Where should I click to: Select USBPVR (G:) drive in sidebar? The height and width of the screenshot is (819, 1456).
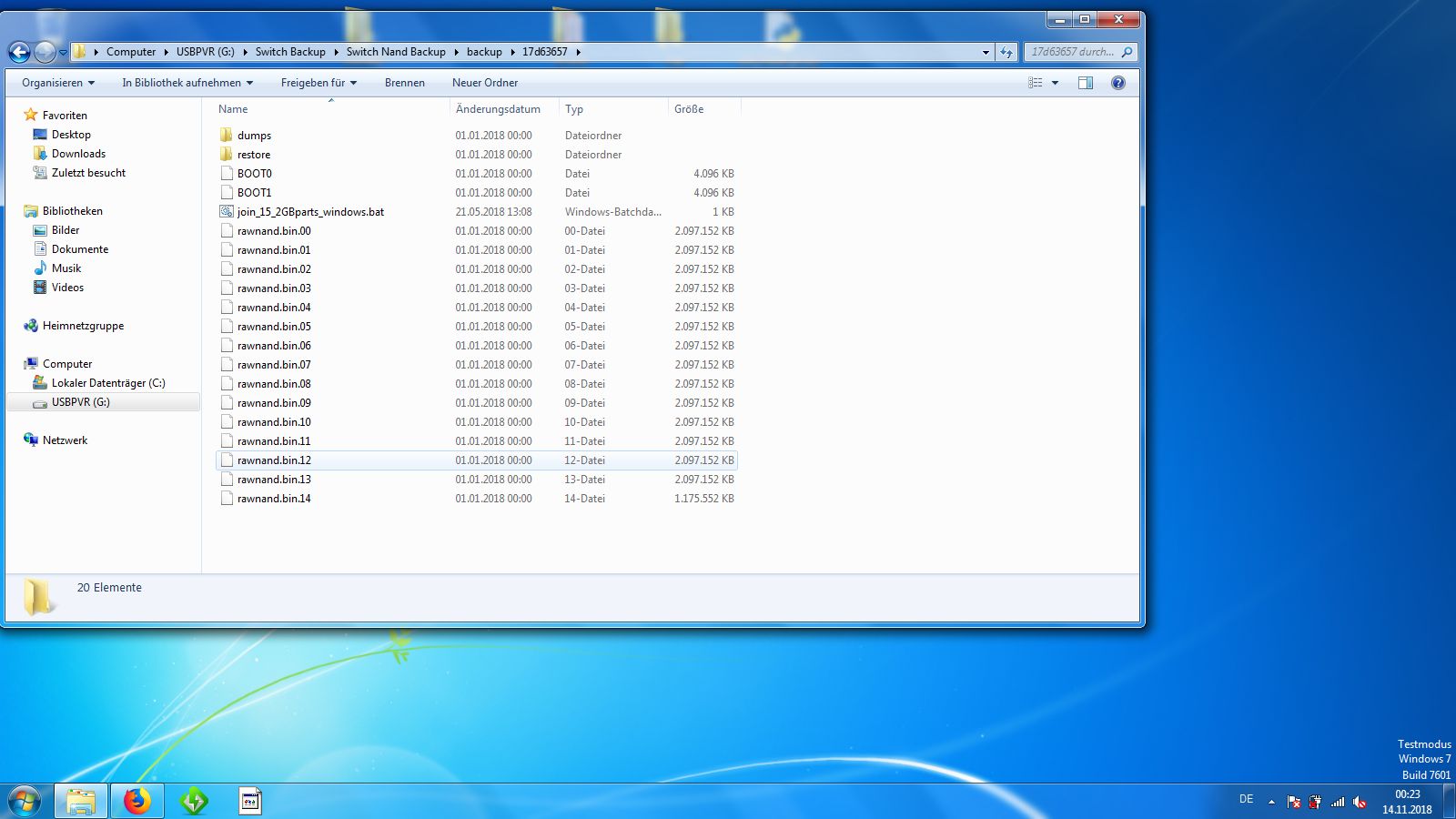point(80,402)
